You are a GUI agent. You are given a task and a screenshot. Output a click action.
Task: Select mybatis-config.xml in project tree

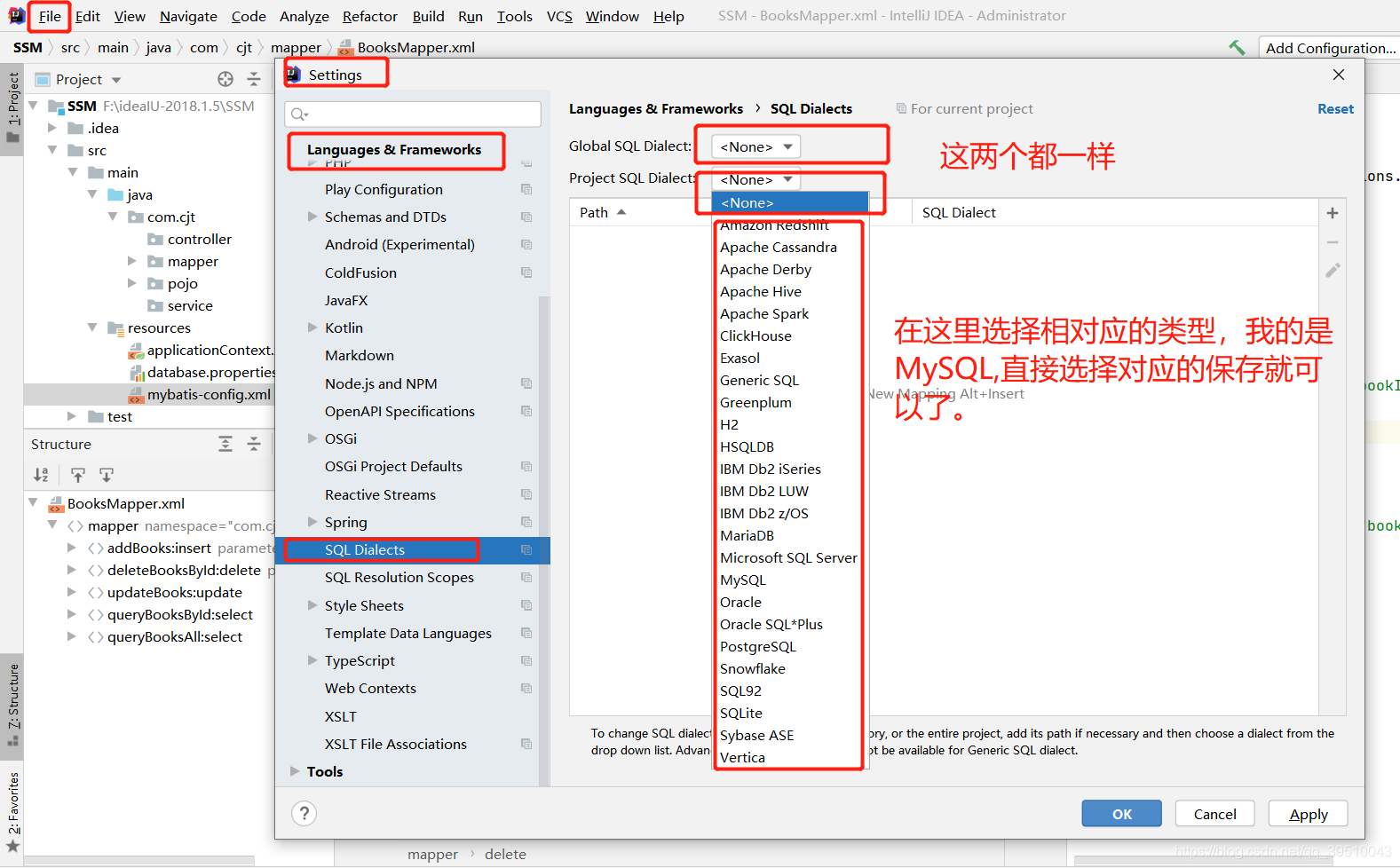coord(209,394)
